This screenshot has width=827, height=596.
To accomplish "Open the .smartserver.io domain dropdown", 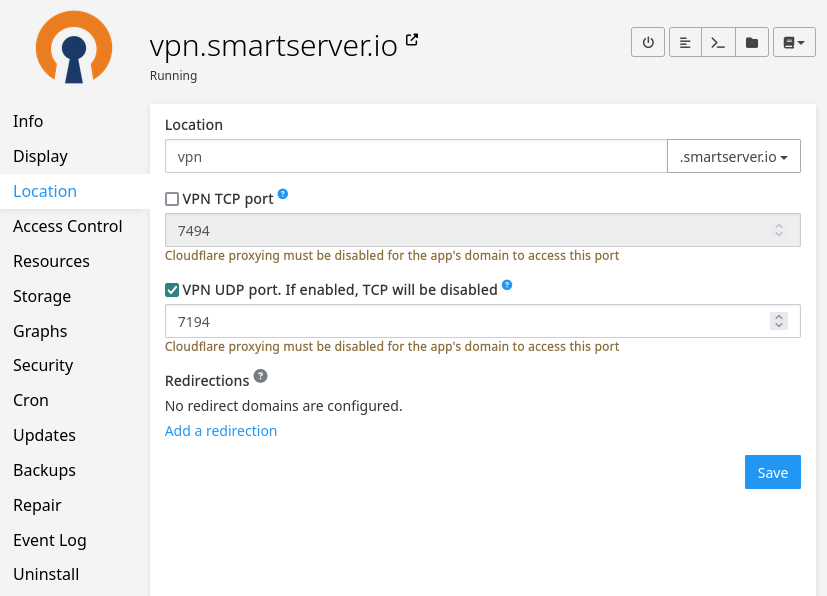I will click(x=733, y=157).
